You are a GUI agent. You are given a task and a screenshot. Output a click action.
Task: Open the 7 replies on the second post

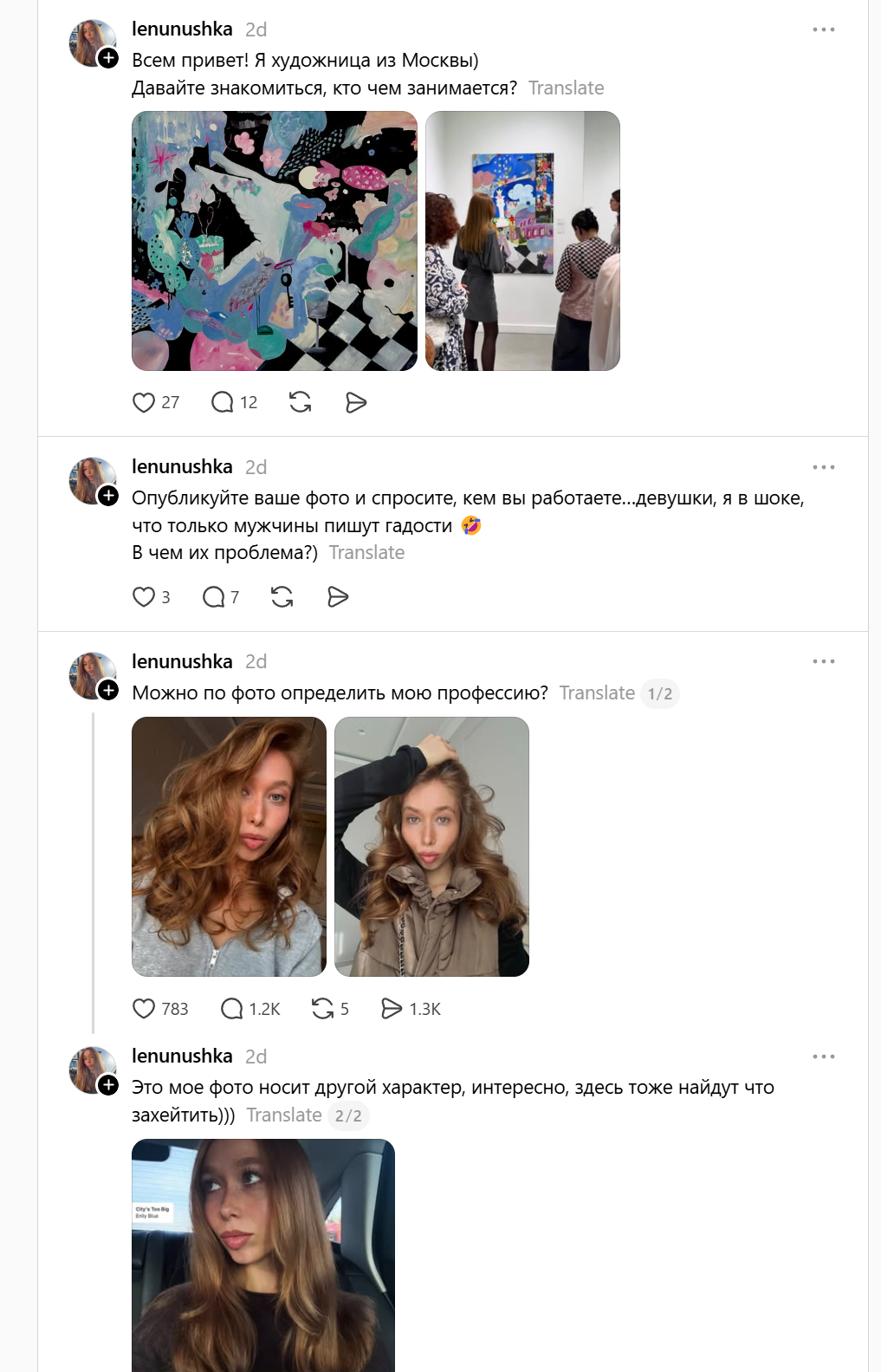click(213, 597)
